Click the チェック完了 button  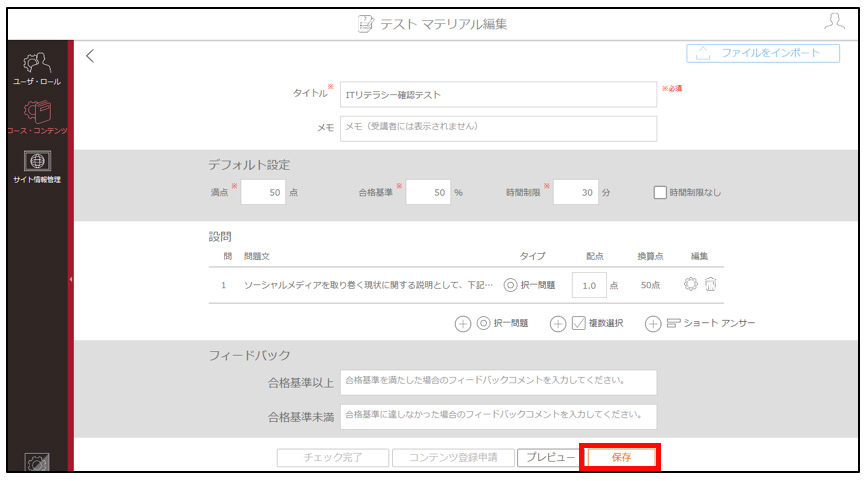pyautogui.click(x=332, y=457)
